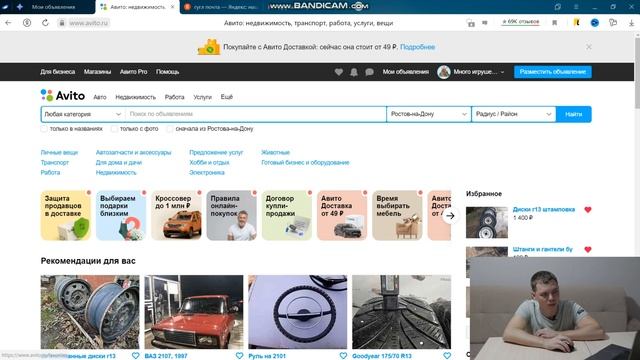Open Услуги menu item

(202, 97)
